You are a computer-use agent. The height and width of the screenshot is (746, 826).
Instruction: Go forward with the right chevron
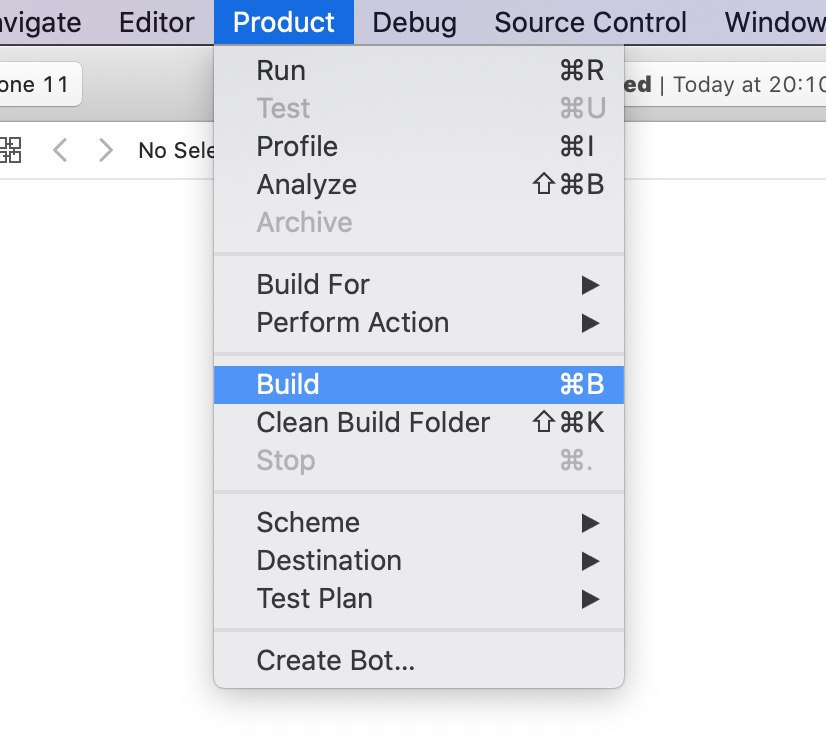click(x=106, y=150)
